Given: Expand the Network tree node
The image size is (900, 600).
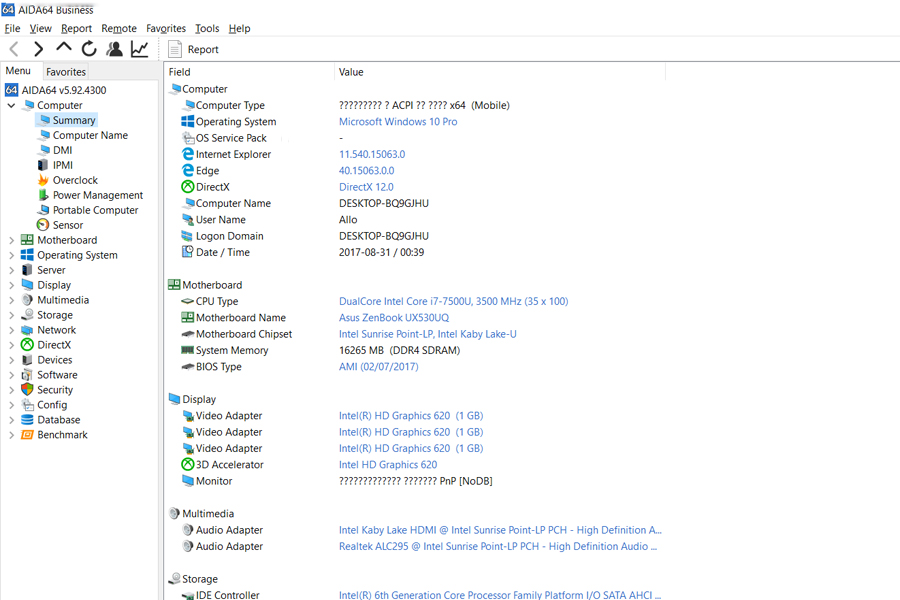Looking at the screenshot, I should (x=11, y=330).
